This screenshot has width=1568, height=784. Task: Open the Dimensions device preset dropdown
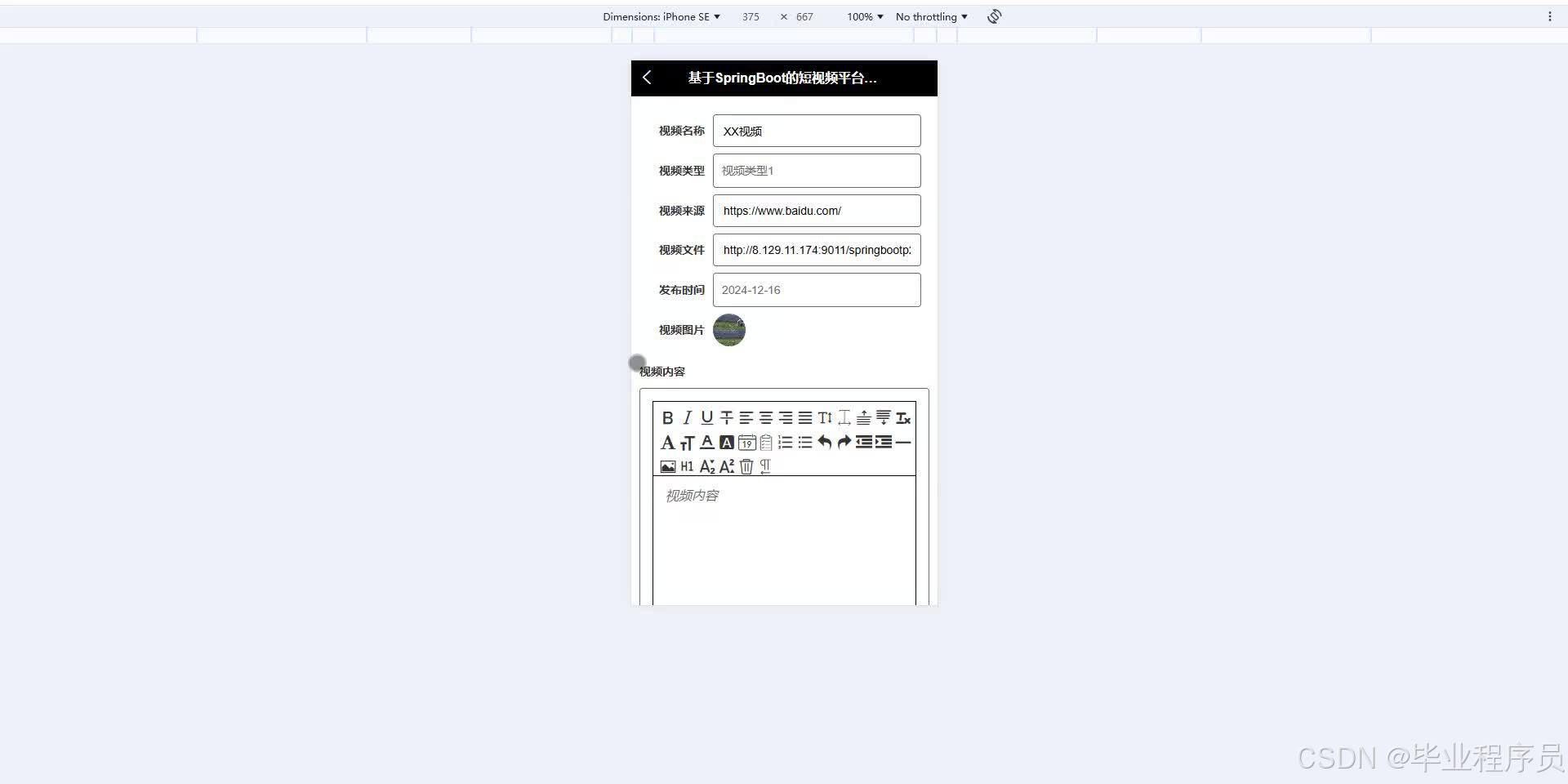(x=661, y=16)
